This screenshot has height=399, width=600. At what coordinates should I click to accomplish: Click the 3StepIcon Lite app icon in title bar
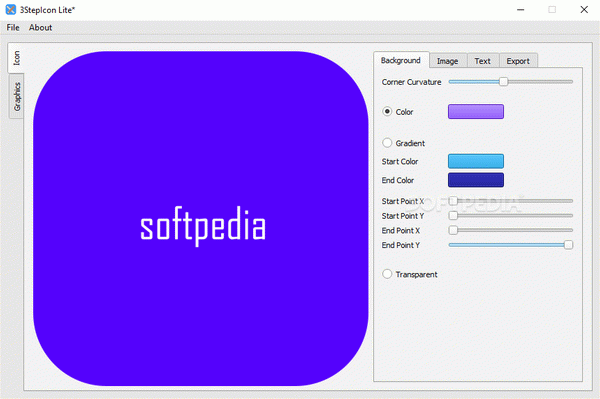11,10
